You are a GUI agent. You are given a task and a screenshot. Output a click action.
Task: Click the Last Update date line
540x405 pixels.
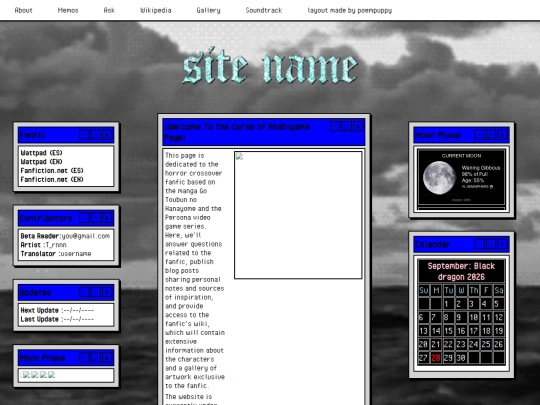[57, 319]
